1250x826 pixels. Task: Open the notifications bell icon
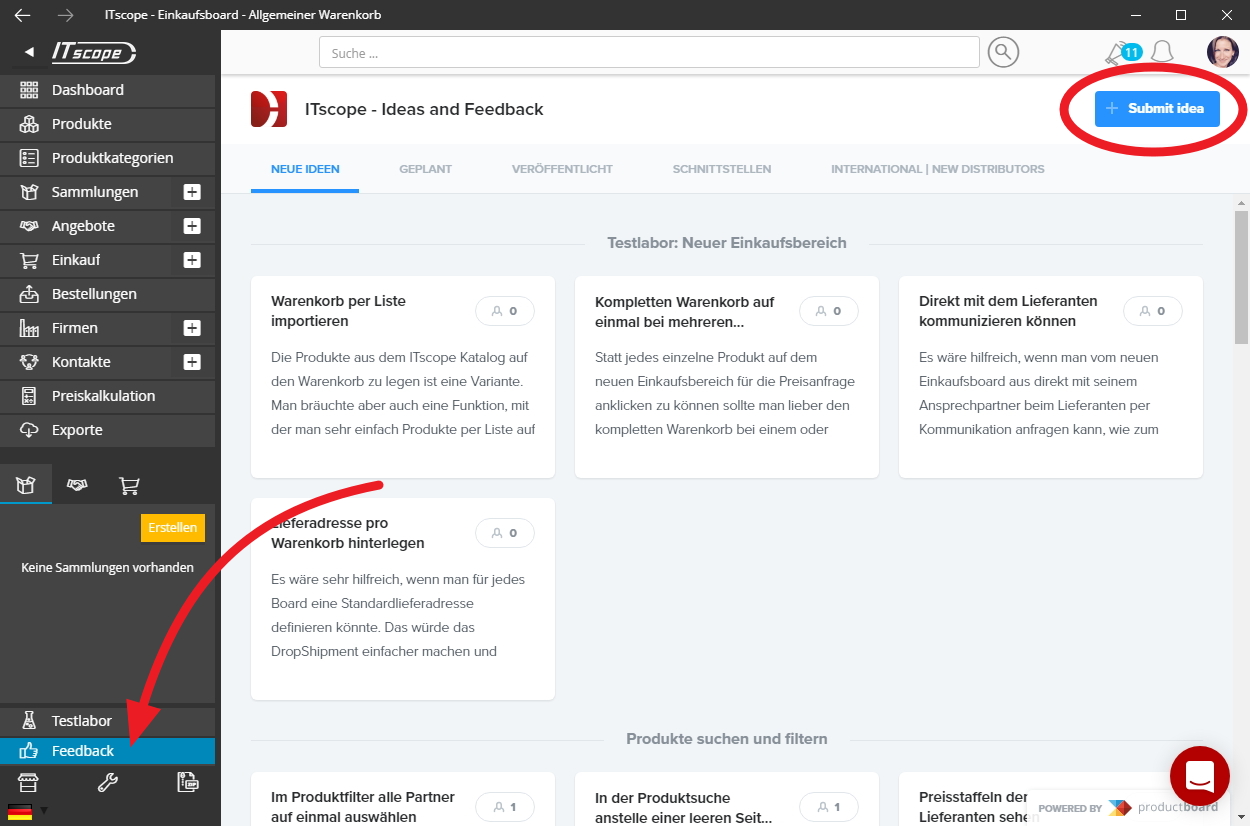pos(1162,52)
